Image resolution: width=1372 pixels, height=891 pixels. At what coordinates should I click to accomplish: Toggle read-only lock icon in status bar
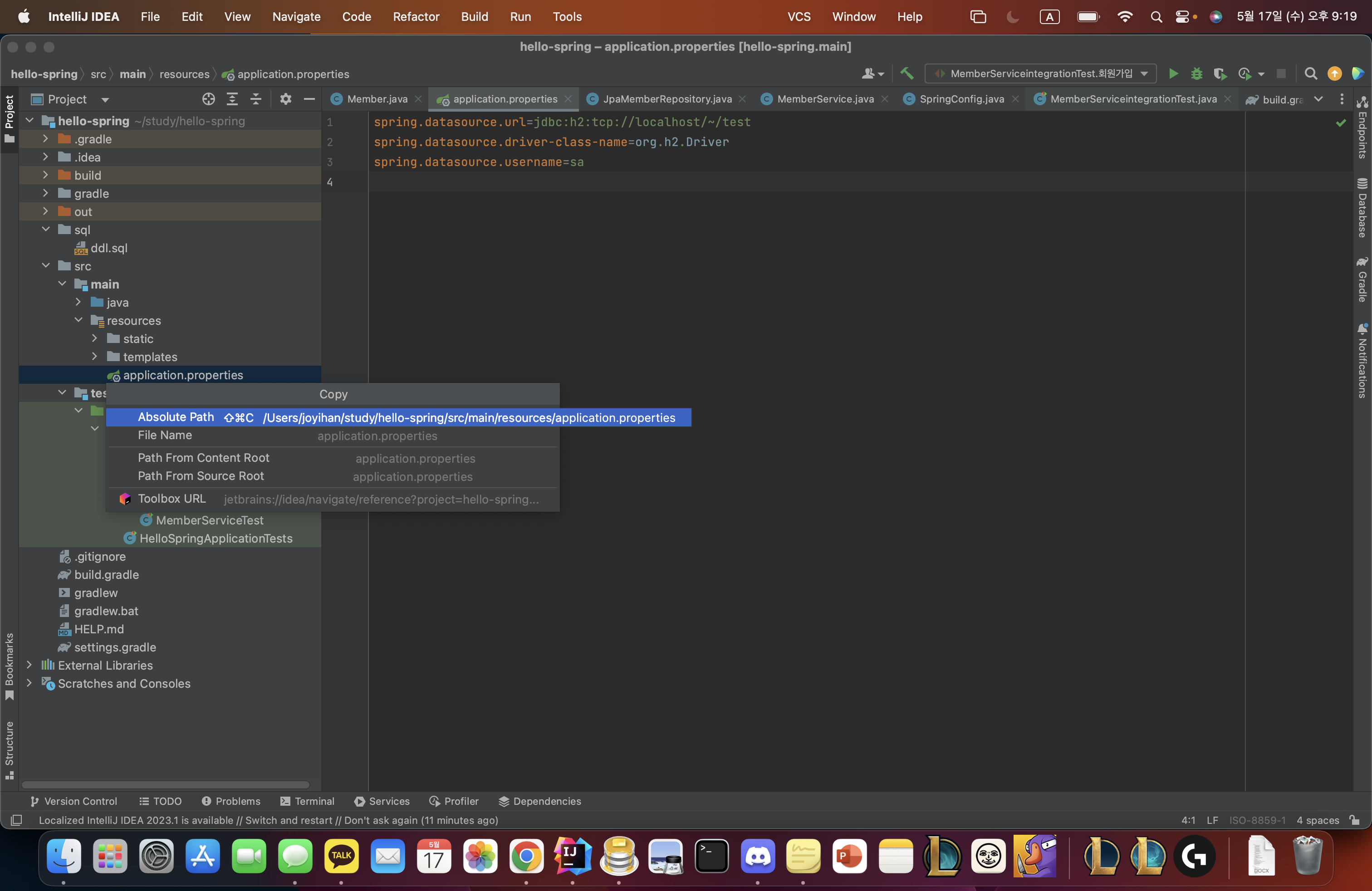tap(1355, 820)
